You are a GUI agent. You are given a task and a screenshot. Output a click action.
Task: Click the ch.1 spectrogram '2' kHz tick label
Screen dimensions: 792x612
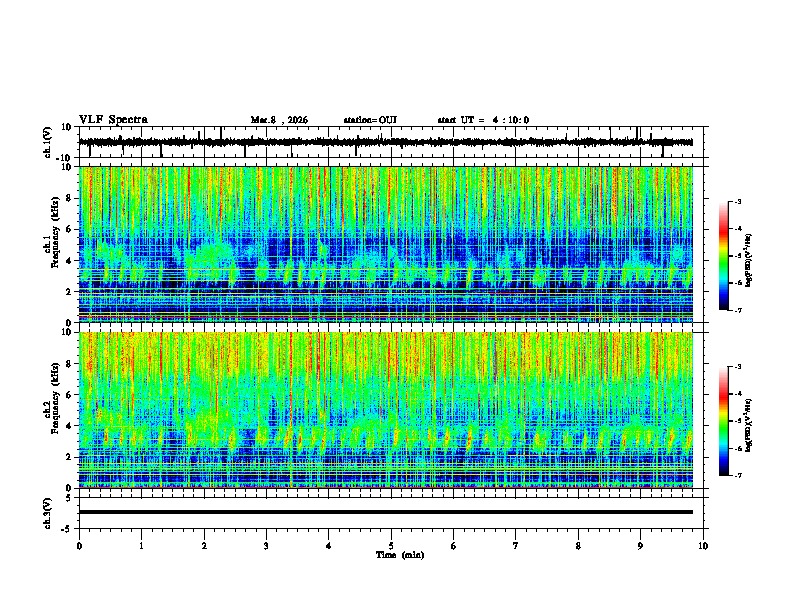point(69,292)
